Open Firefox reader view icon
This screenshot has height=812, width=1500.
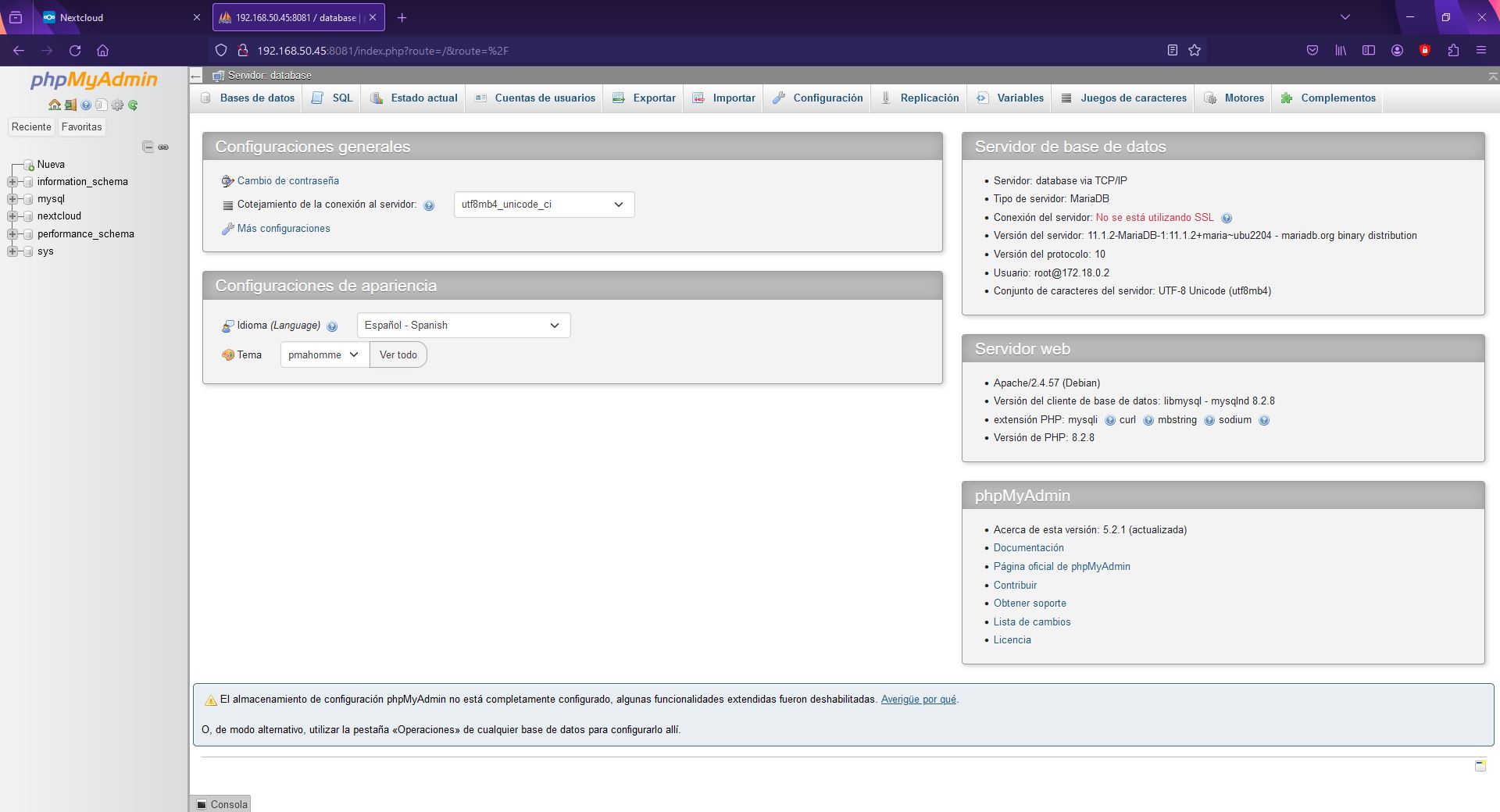pos(1172,50)
